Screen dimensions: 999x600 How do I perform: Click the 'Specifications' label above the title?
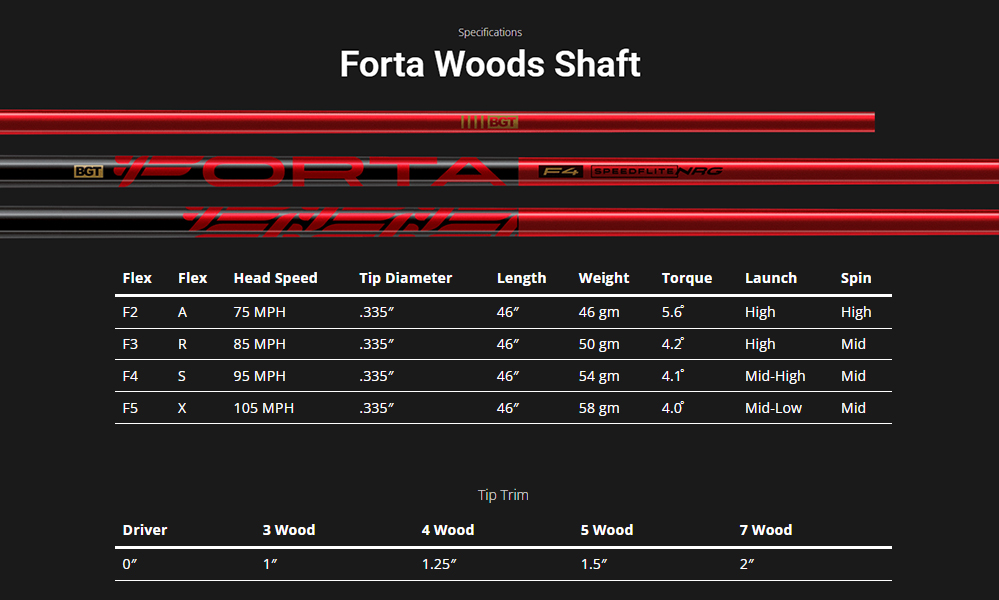click(x=490, y=32)
